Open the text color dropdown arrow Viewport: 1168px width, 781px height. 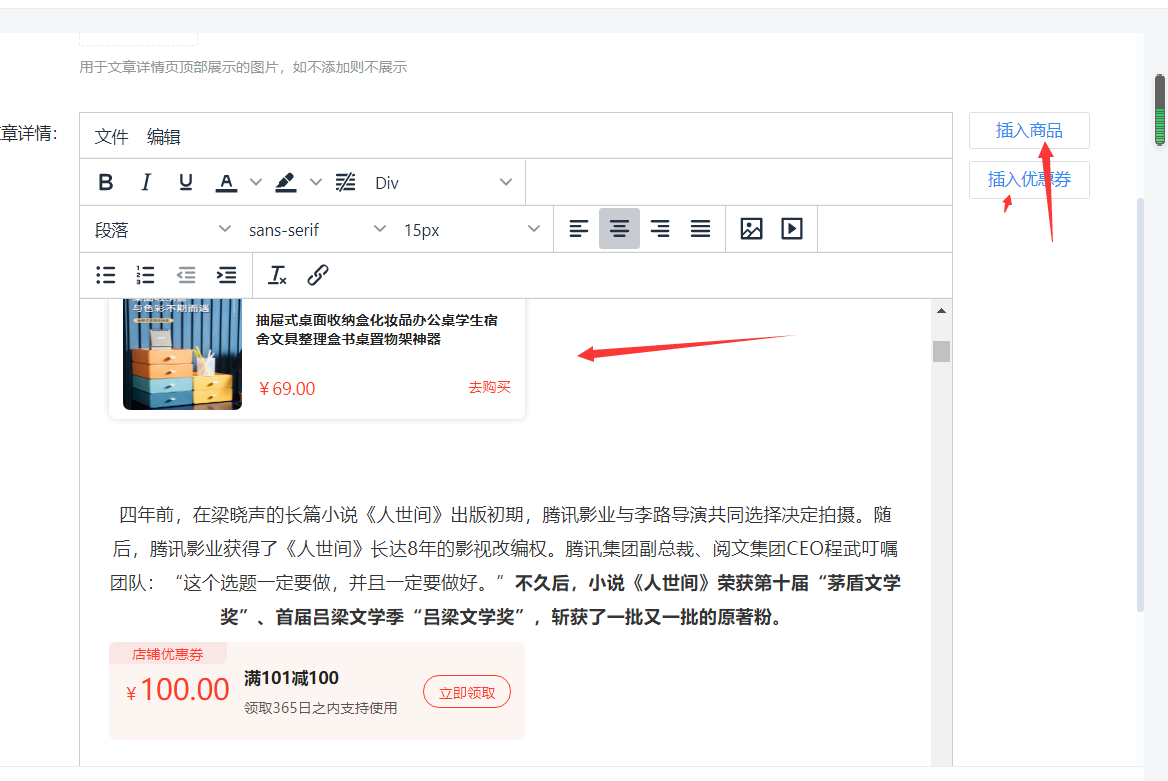(256, 183)
